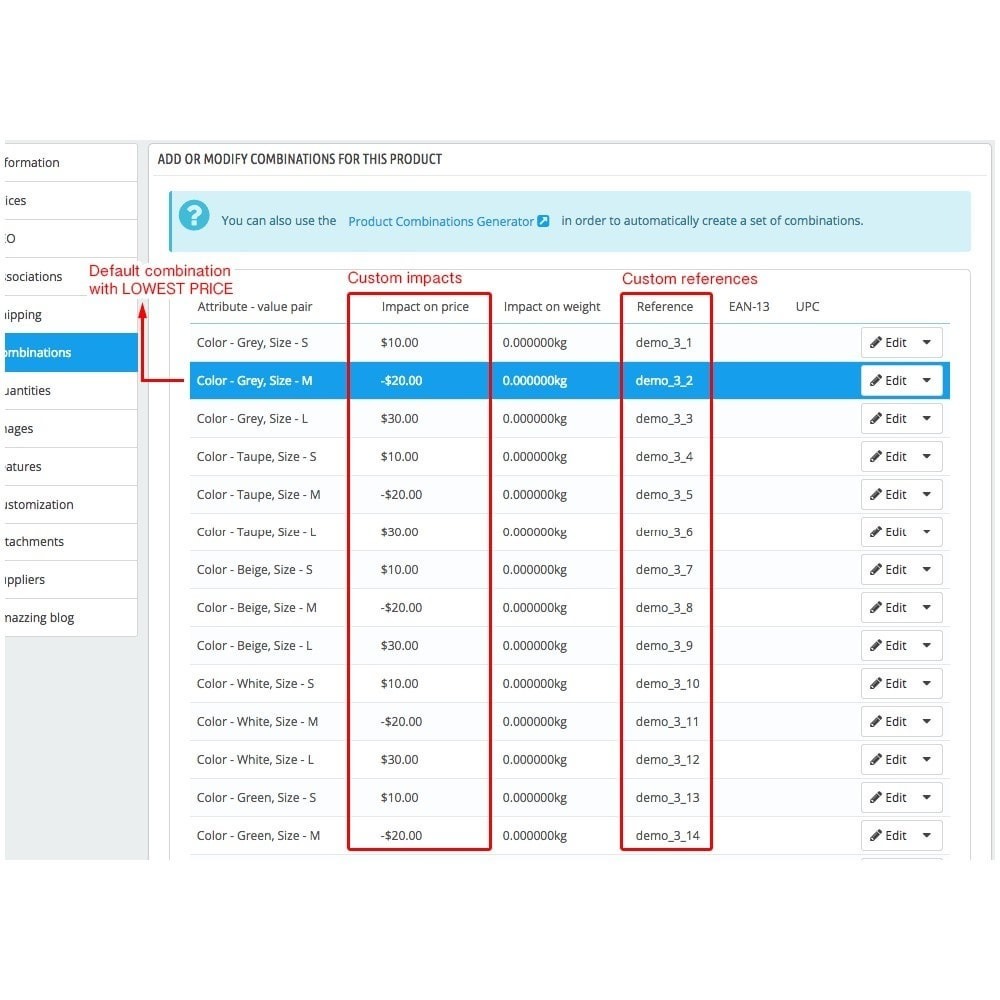Edit the Color Grey Size M combination
This screenshot has height=1000, width=1000.
click(888, 381)
